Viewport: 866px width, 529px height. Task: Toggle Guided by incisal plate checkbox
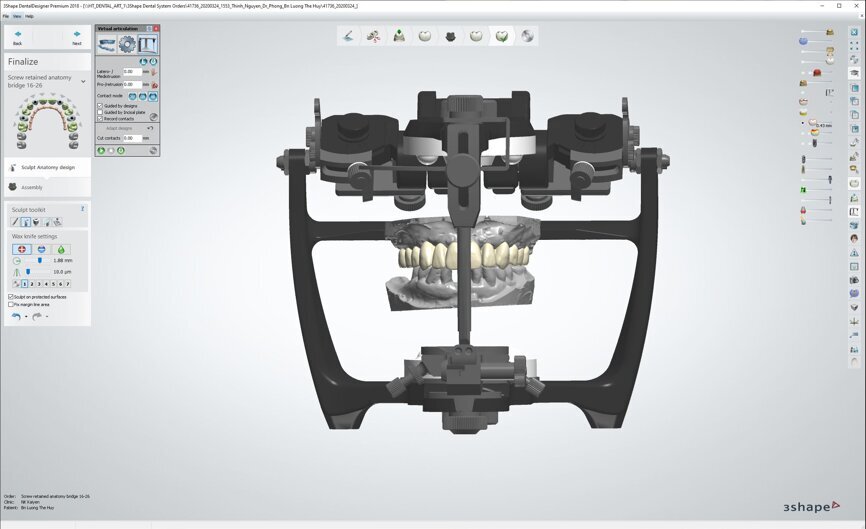(100, 112)
